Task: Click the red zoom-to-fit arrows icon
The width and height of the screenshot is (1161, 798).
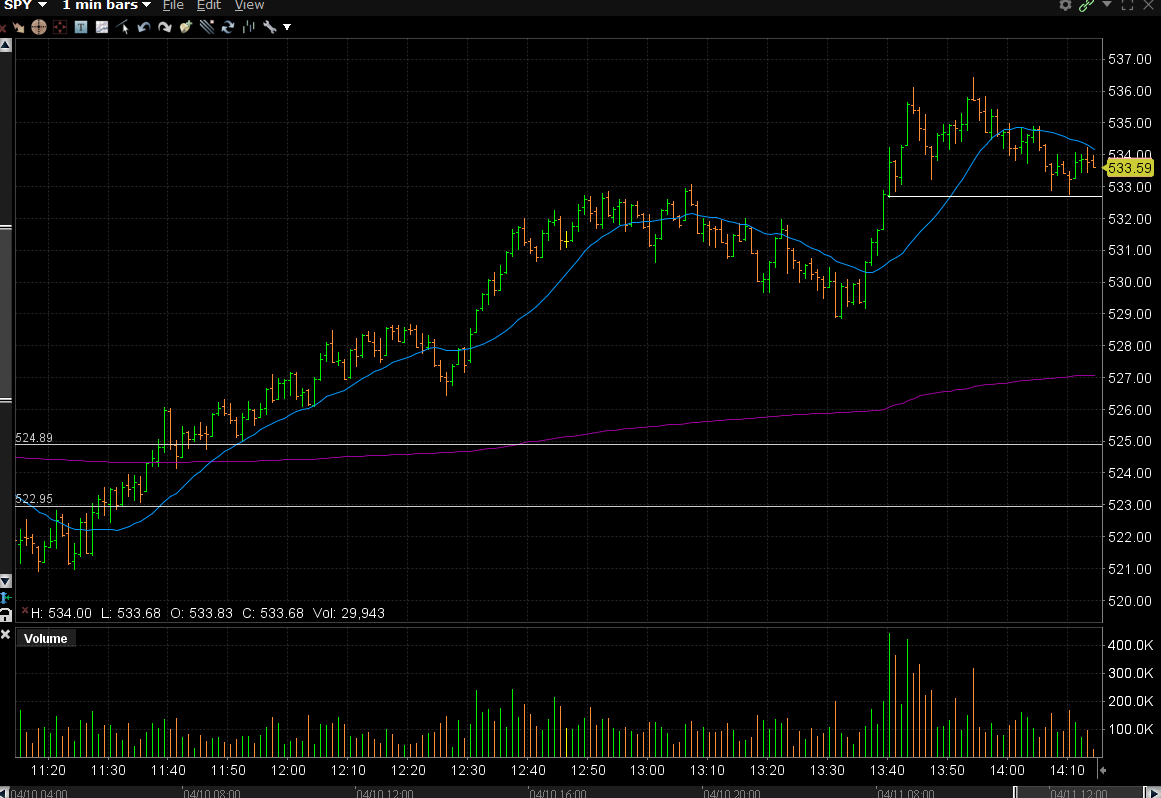Action: pyautogui.click(x=60, y=27)
